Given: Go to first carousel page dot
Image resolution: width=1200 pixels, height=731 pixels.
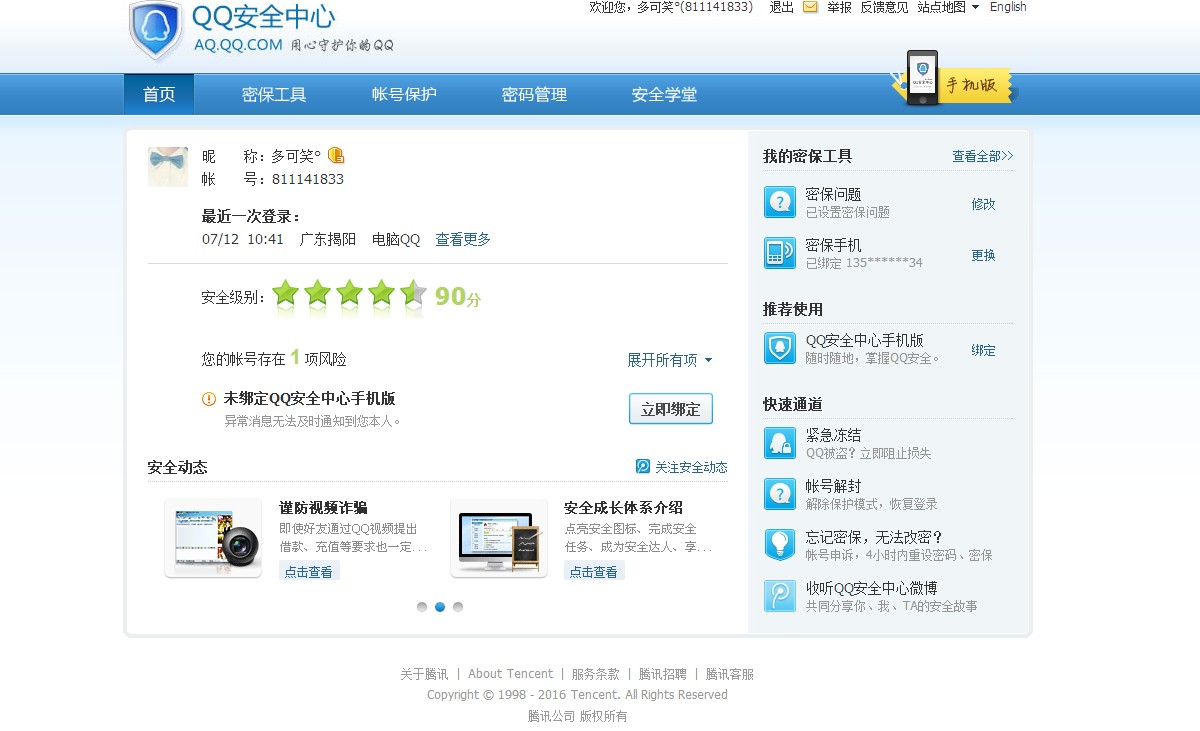Looking at the screenshot, I should 422,607.
